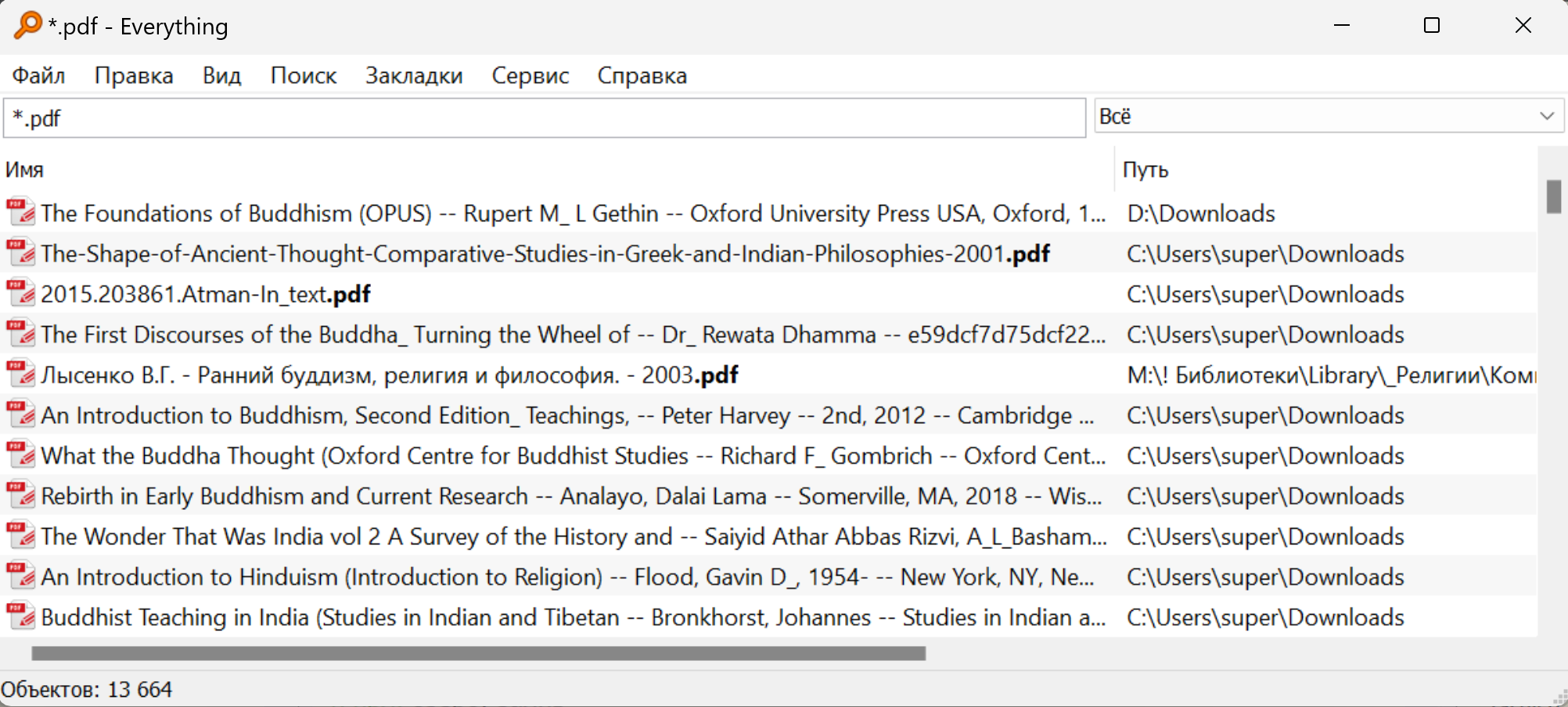The height and width of the screenshot is (707, 1568).
Task: Click path cell for What the Buddha Thought row
Action: [1265, 456]
